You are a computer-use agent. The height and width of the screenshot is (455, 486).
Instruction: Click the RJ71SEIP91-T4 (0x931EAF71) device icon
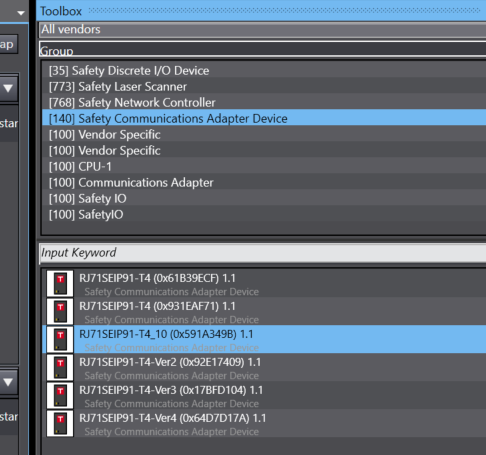pos(60,312)
